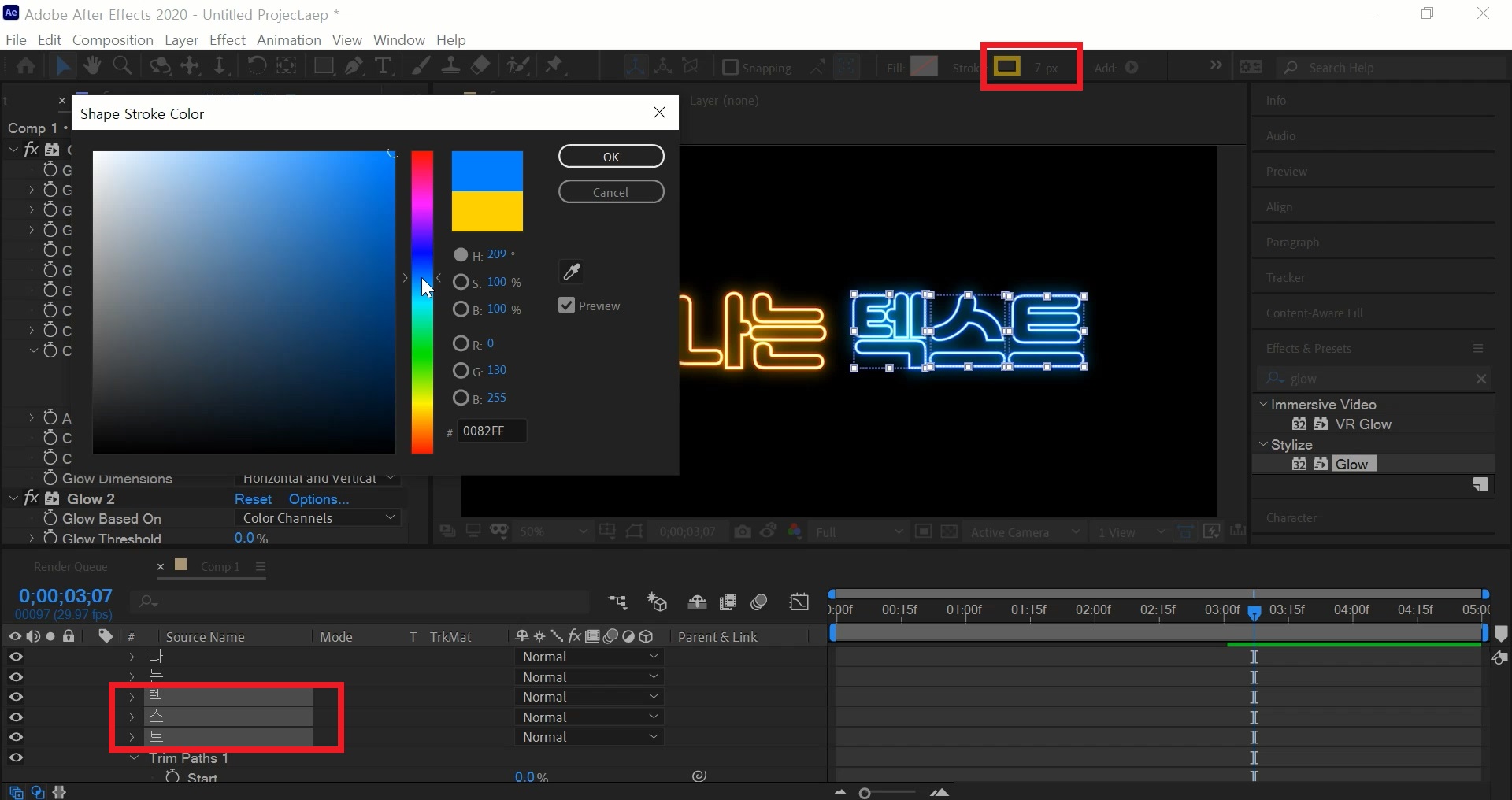The image size is (1512, 800).
Task: Select the Roto Brush tool
Action: point(518,66)
